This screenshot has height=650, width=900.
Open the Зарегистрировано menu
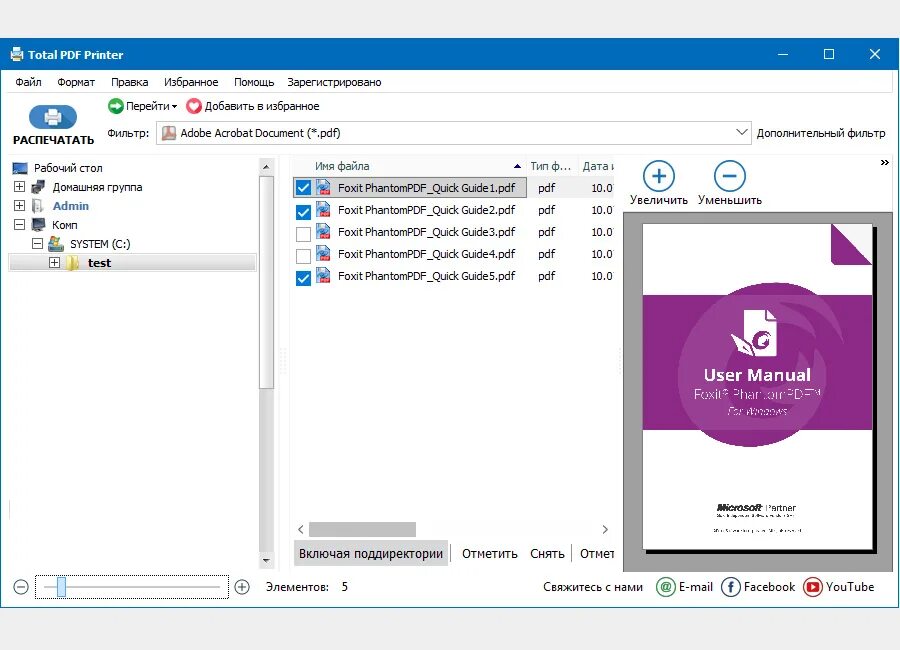pyautogui.click(x=334, y=82)
